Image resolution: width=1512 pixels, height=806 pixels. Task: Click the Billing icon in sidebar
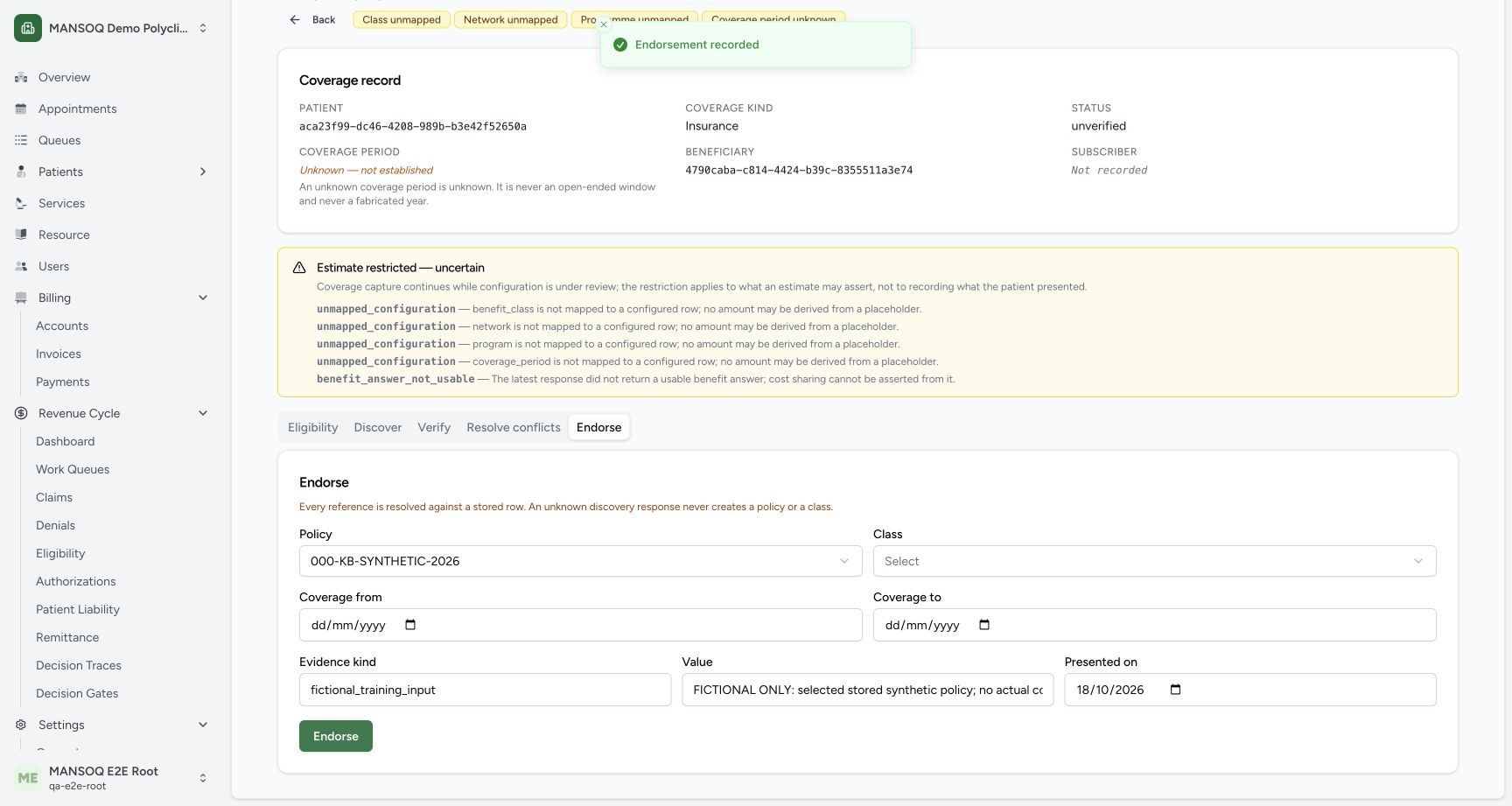(21, 298)
